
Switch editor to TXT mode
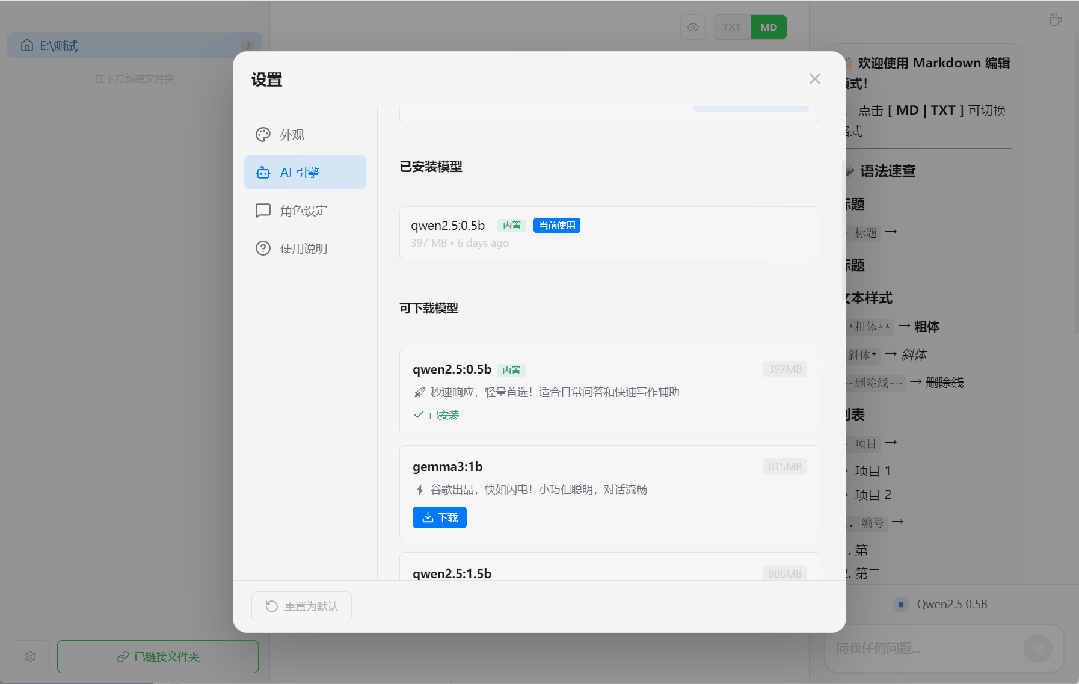pyautogui.click(x=732, y=27)
